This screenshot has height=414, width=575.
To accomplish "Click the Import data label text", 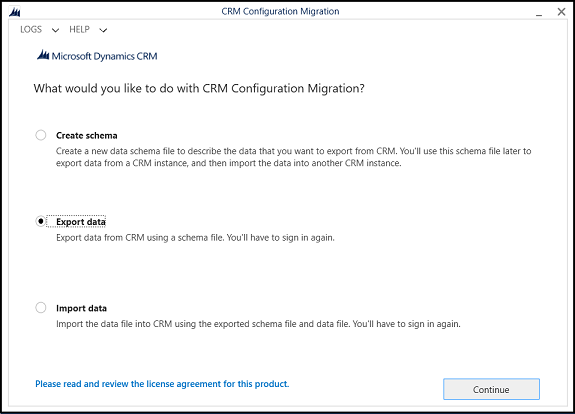I will pyautogui.click(x=81, y=308).
